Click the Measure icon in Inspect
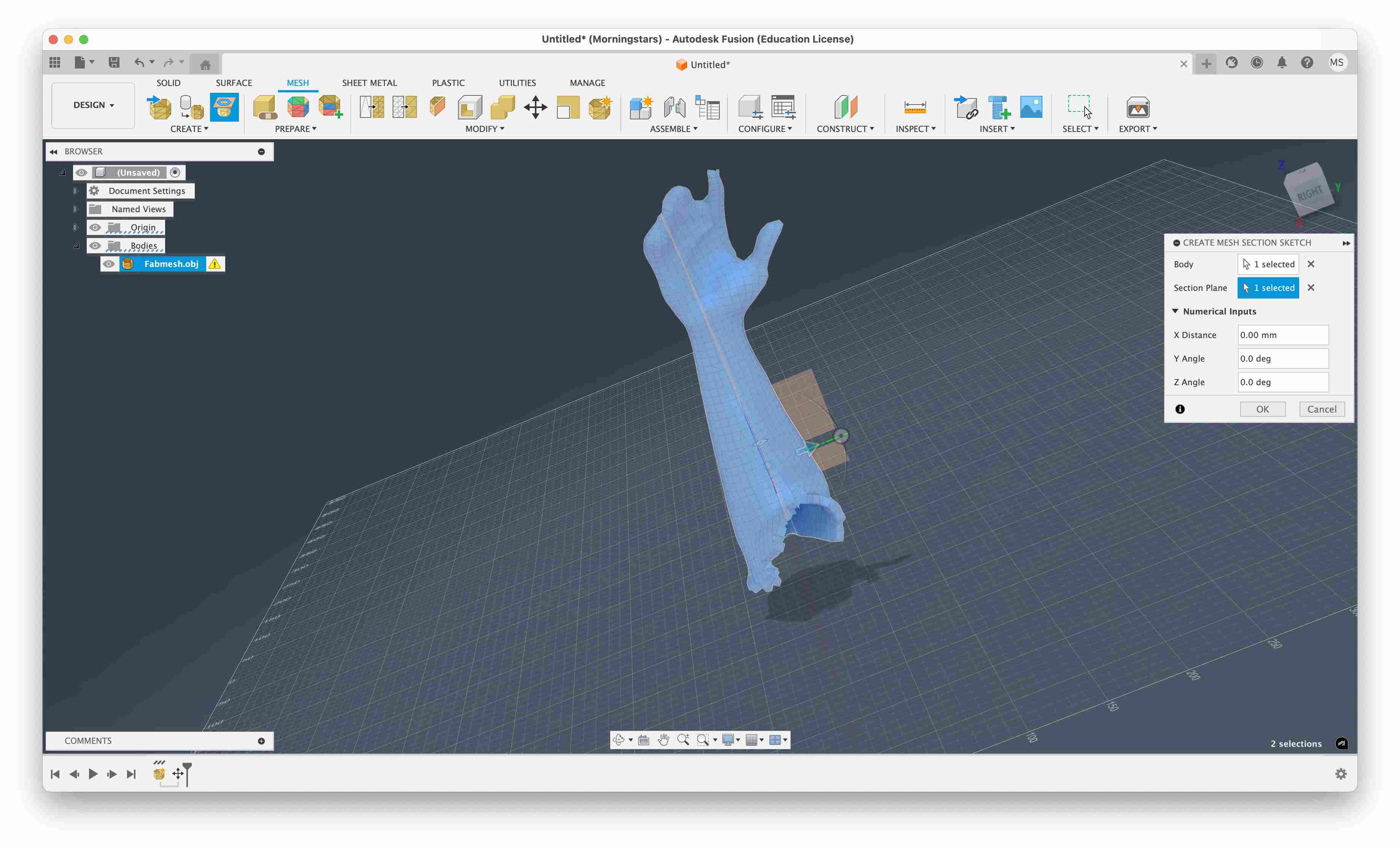The image size is (1400, 848). tap(915, 107)
